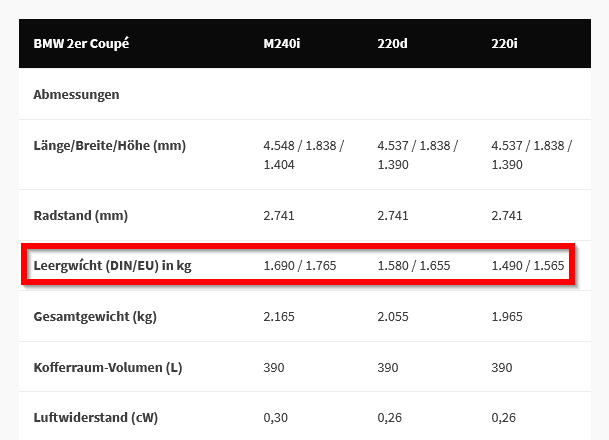
Task: Select the Gesamtgewicht value 2.165
Action: pos(279,317)
